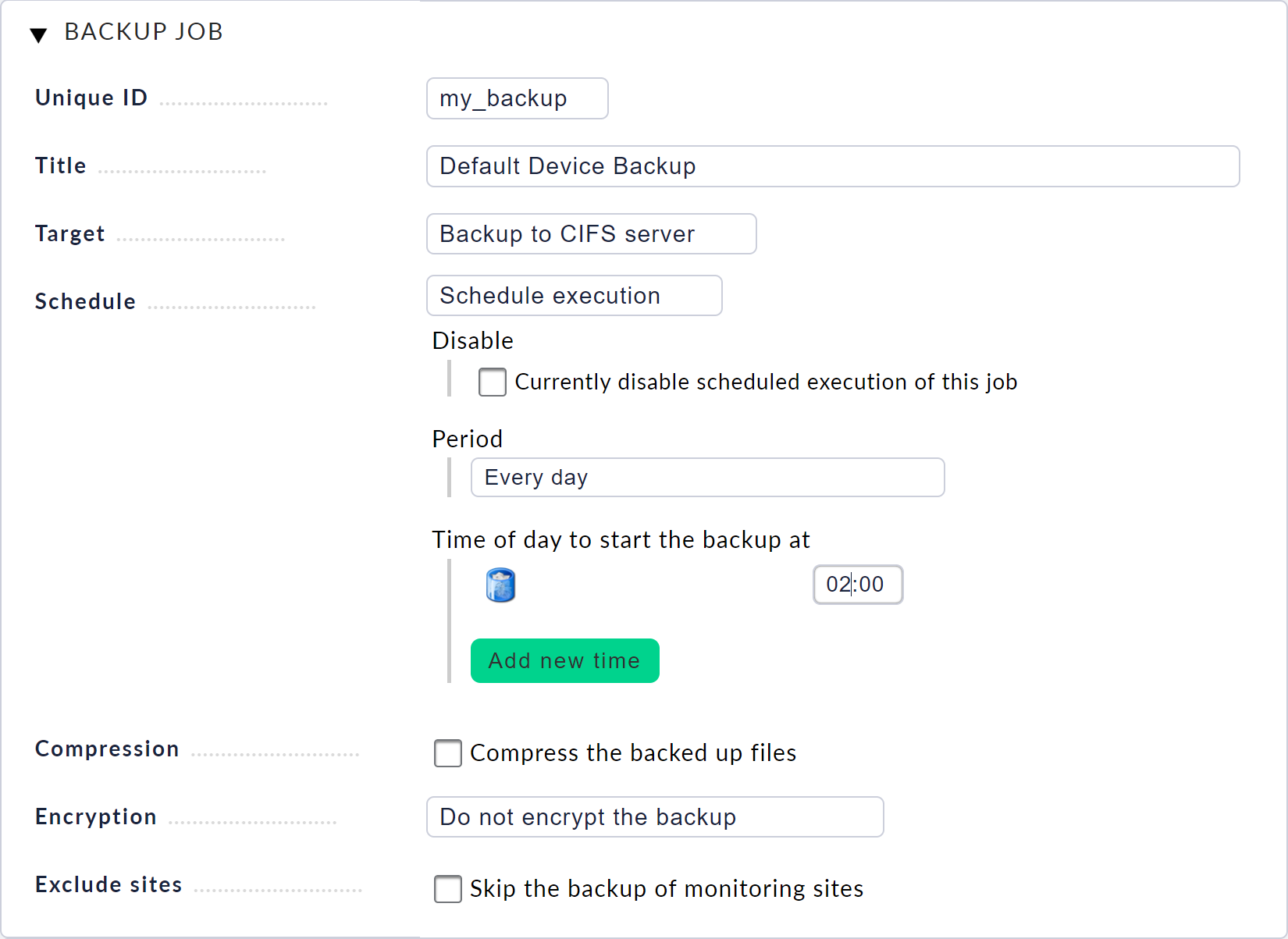Click the Title field with Default Device Backup
This screenshot has height=939, width=1288.
832,165
